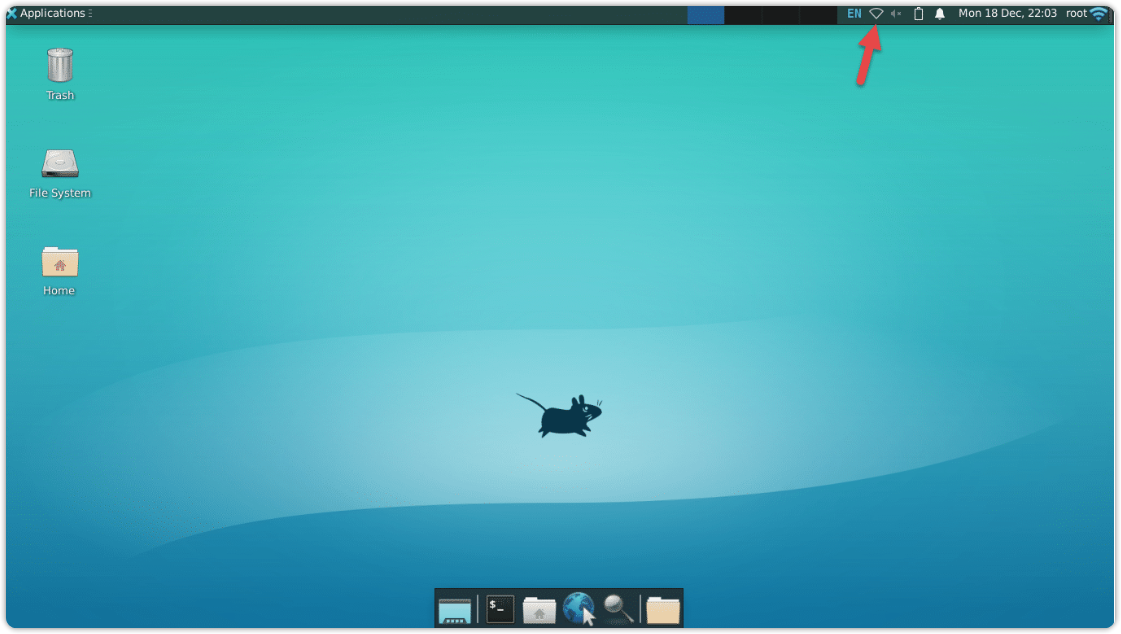
Task: Switch to the fourth workspace
Action: (x=817, y=14)
